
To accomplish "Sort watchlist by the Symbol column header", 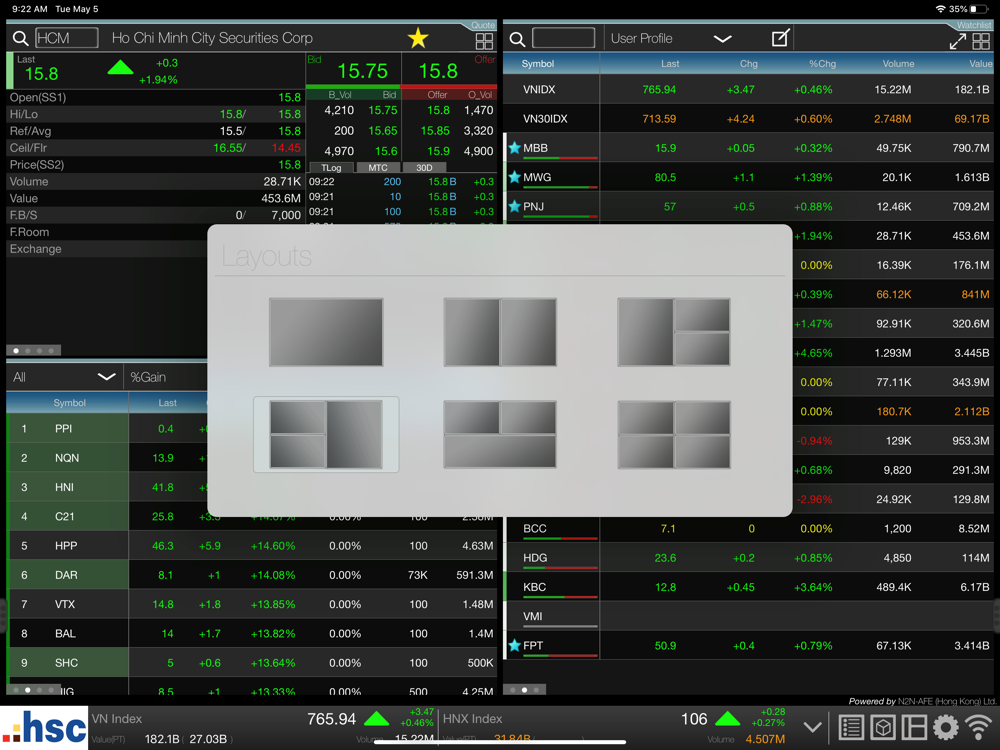I will click(538, 64).
